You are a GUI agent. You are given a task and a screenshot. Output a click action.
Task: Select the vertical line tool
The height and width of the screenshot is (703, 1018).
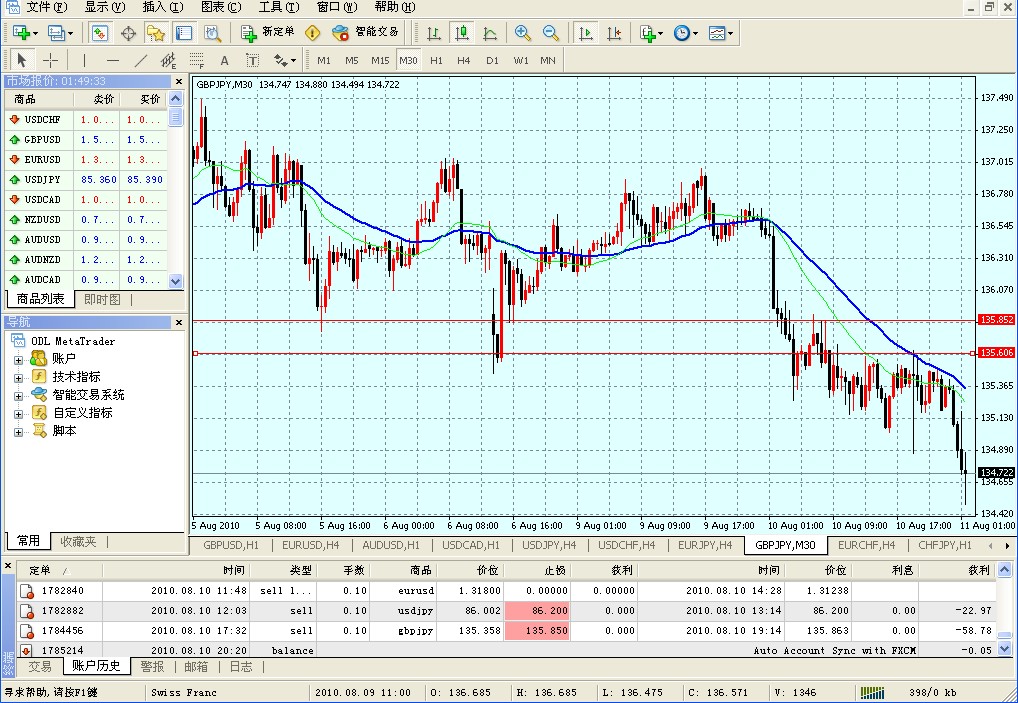[x=84, y=60]
